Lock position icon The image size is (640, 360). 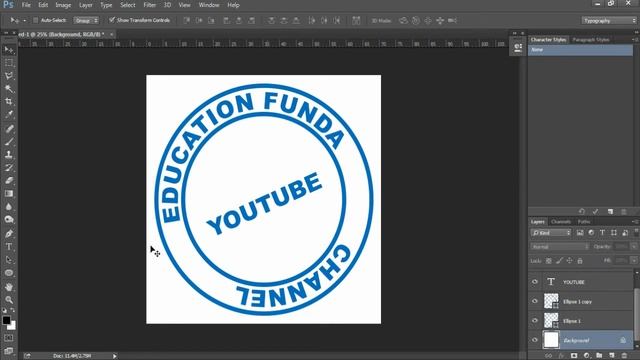[x=569, y=261]
